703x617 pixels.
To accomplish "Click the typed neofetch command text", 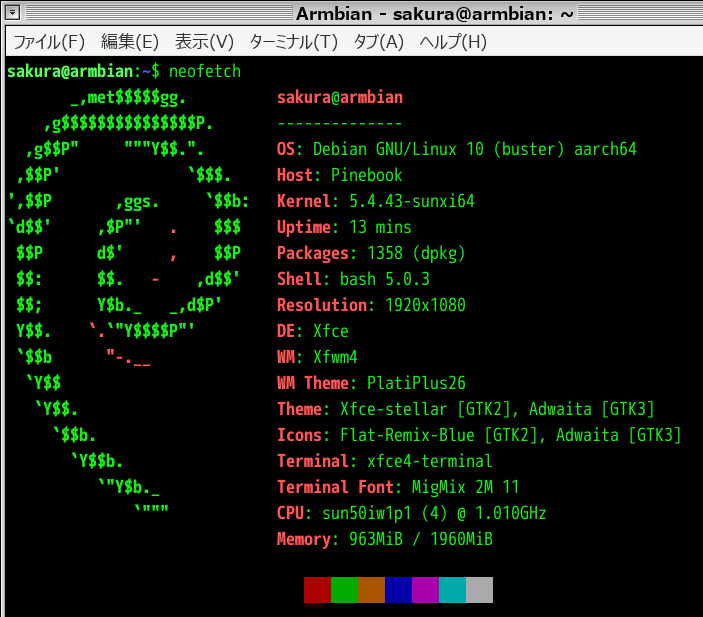I will coord(205,71).
